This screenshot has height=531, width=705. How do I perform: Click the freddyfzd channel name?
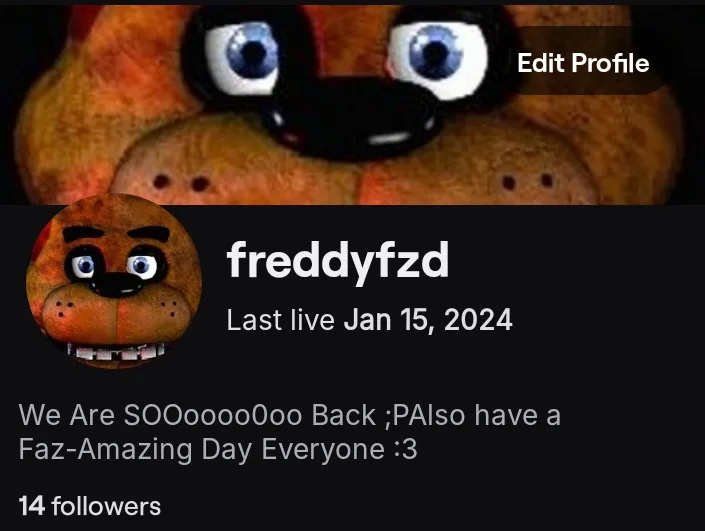[338, 261]
